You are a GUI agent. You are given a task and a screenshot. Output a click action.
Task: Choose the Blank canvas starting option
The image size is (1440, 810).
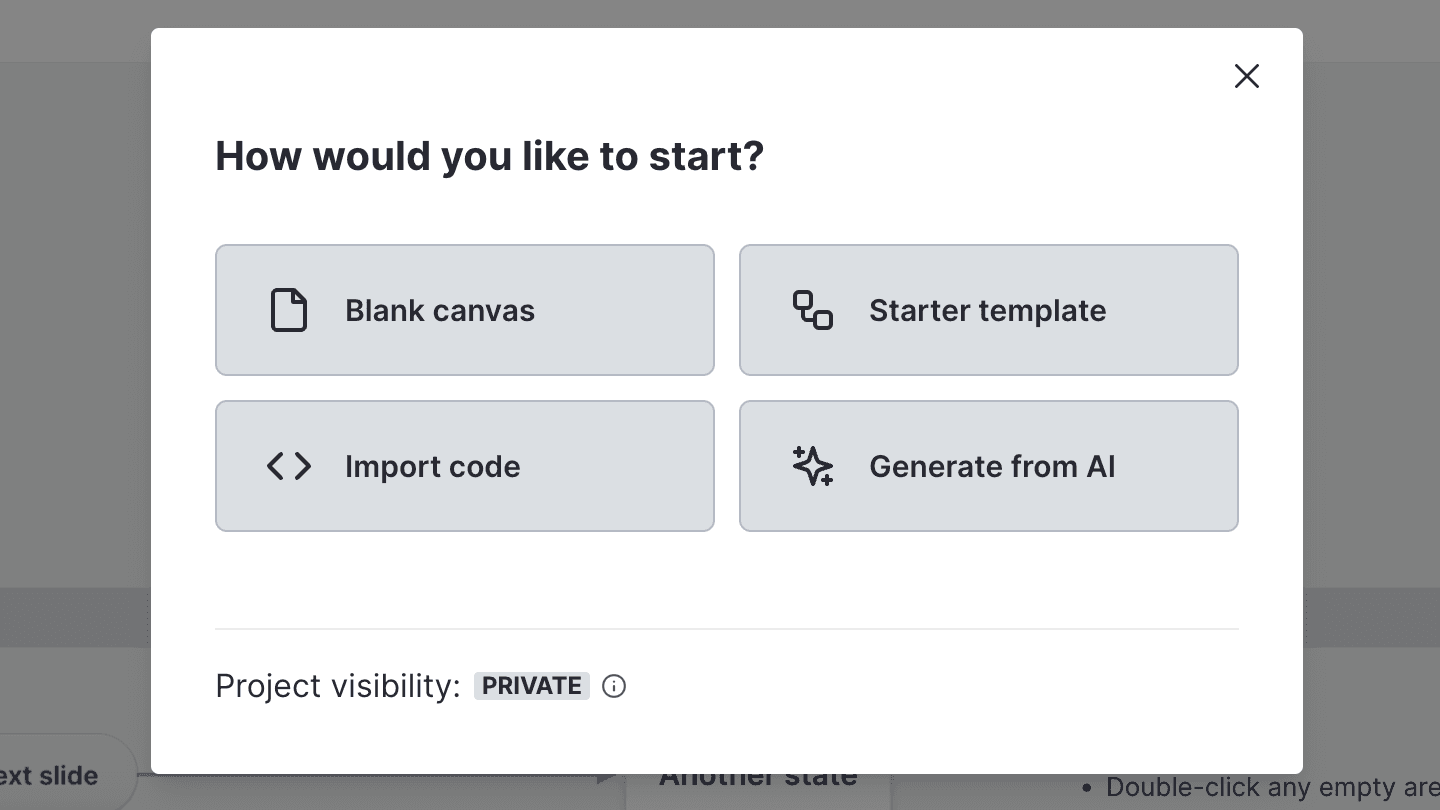tap(464, 310)
